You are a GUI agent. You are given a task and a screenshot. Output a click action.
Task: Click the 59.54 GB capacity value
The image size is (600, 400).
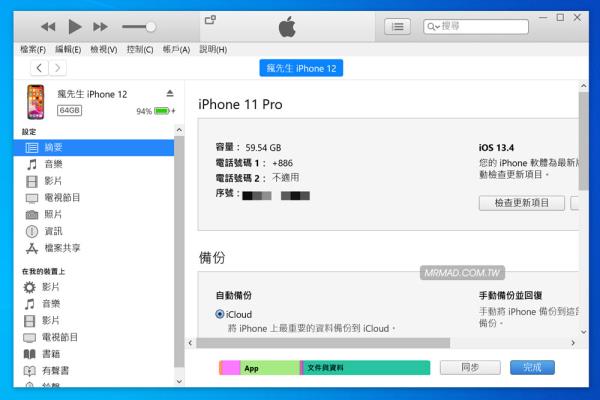click(x=263, y=148)
